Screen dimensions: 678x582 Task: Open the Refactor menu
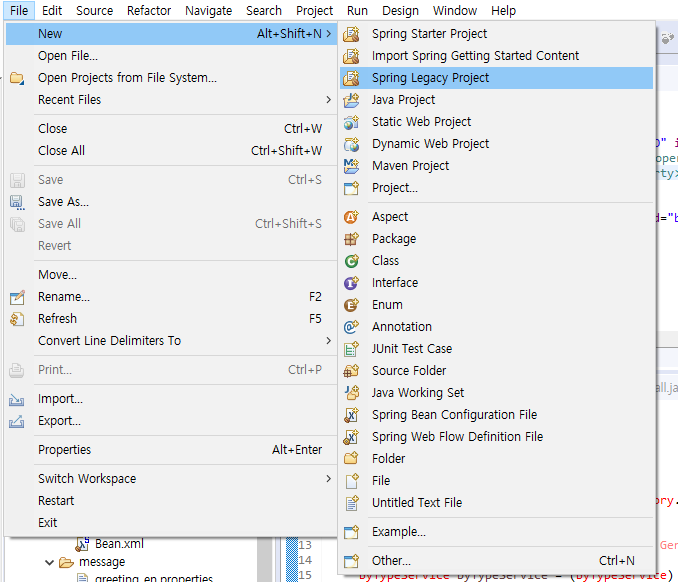[x=149, y=10]
